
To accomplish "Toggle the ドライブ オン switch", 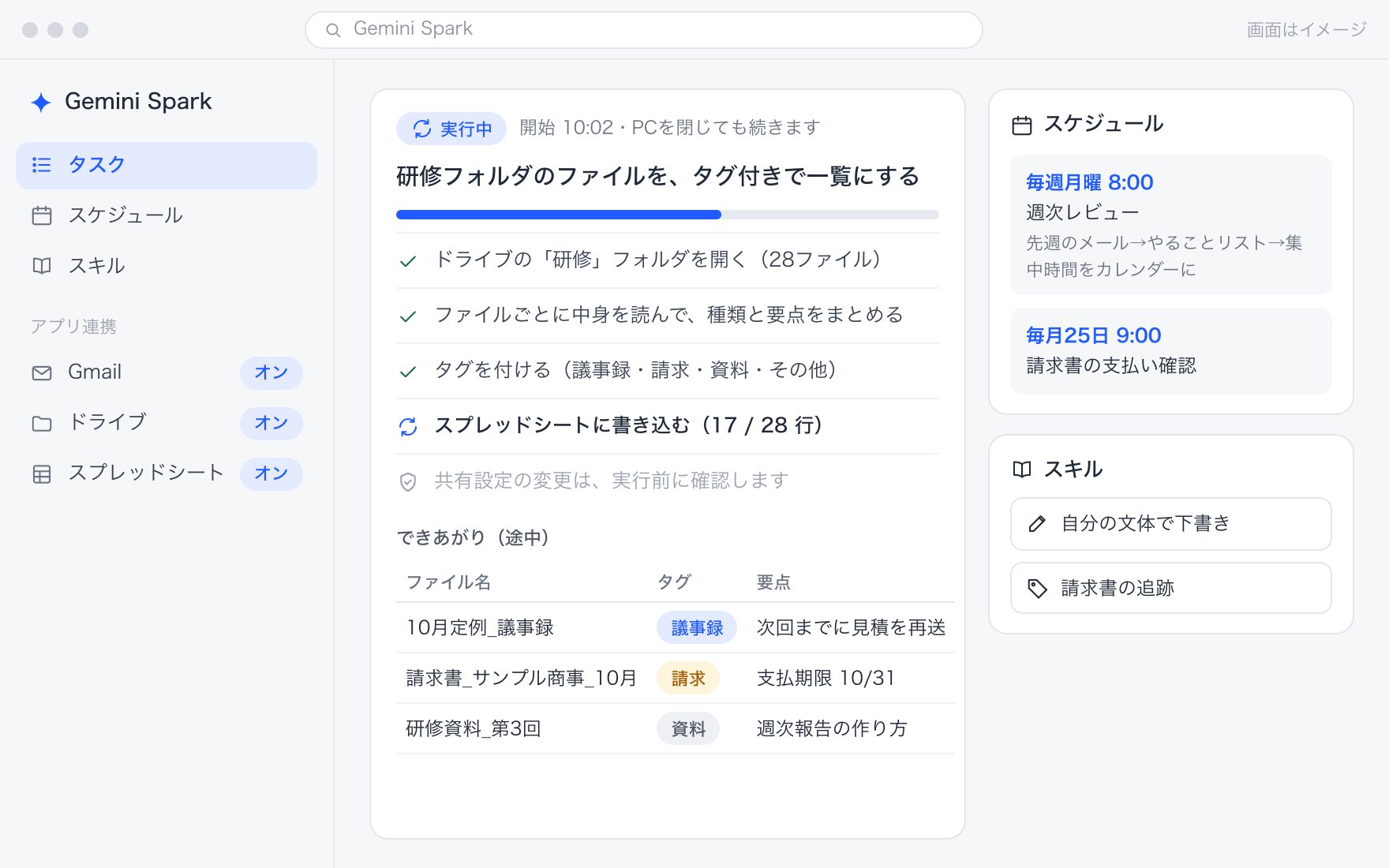I will 271,423.
